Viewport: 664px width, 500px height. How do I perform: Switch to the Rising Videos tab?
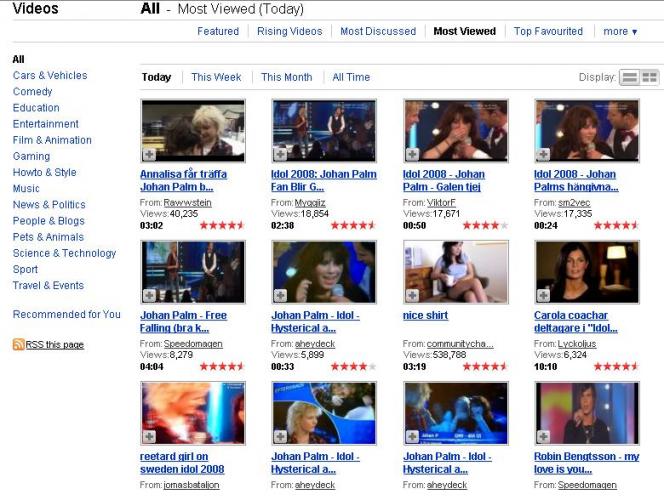[289, 31]
